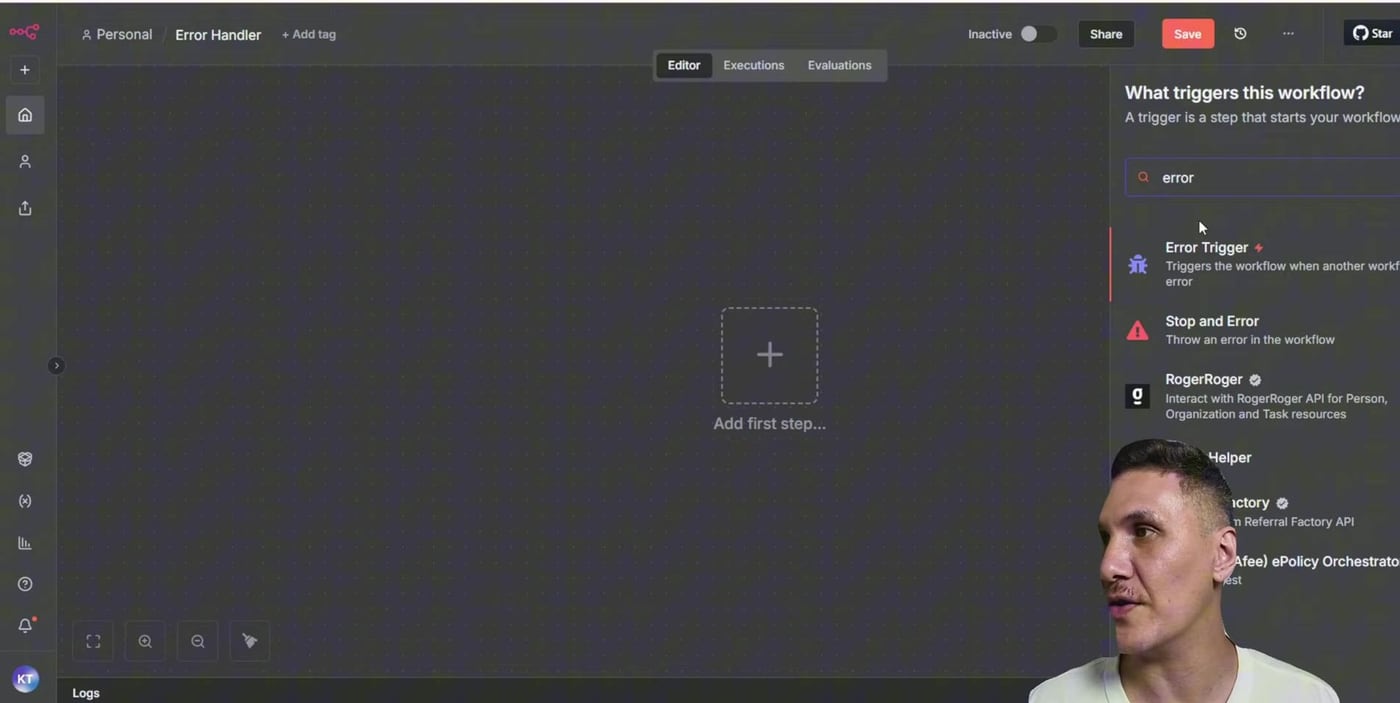Viewport: 1400px width, 703px height.
Task: Switch to the Evaluations tab
Action: (839, 65)
